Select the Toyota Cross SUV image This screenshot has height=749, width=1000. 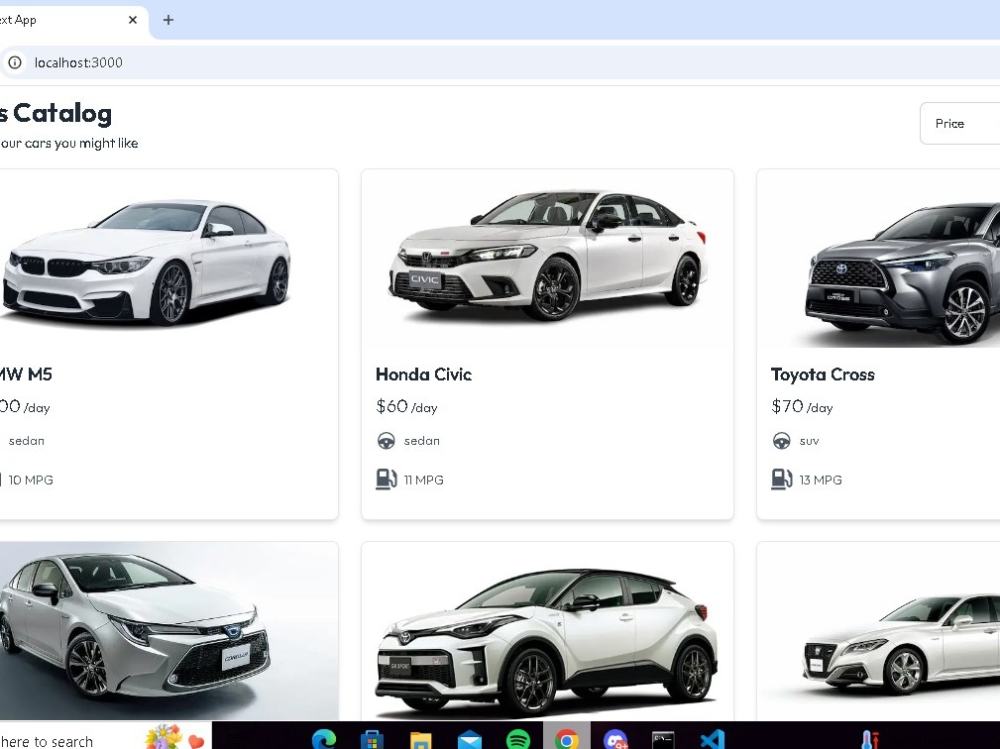(x=903, y=274)
